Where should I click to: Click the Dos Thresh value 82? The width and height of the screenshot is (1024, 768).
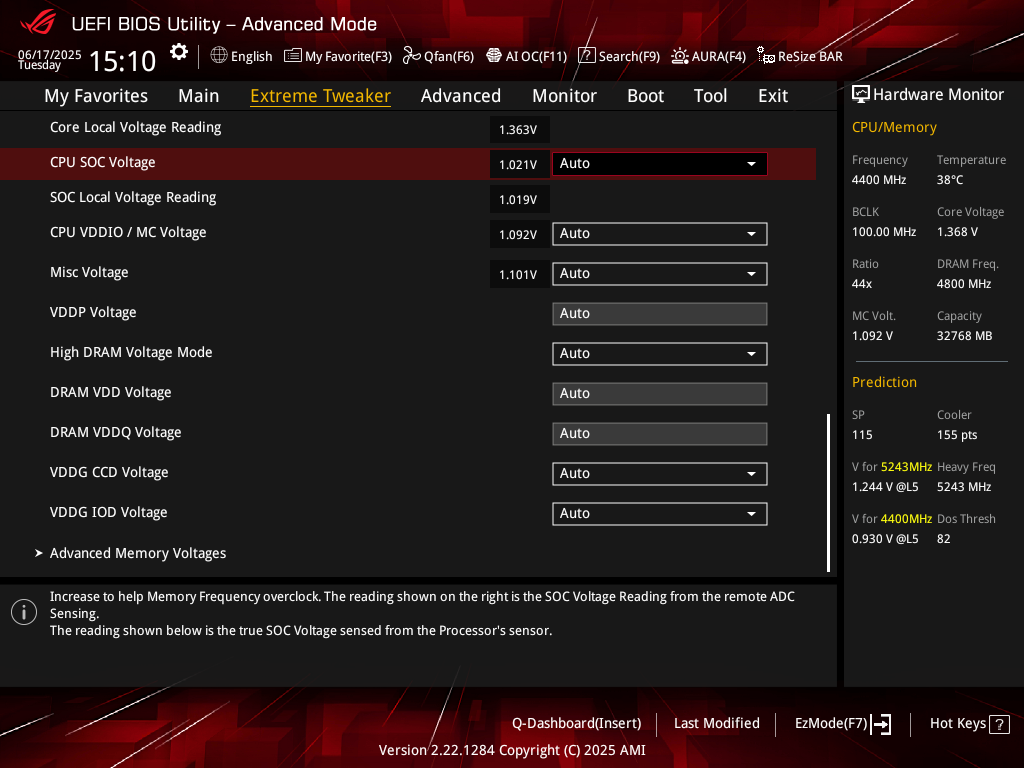point(944,539)
